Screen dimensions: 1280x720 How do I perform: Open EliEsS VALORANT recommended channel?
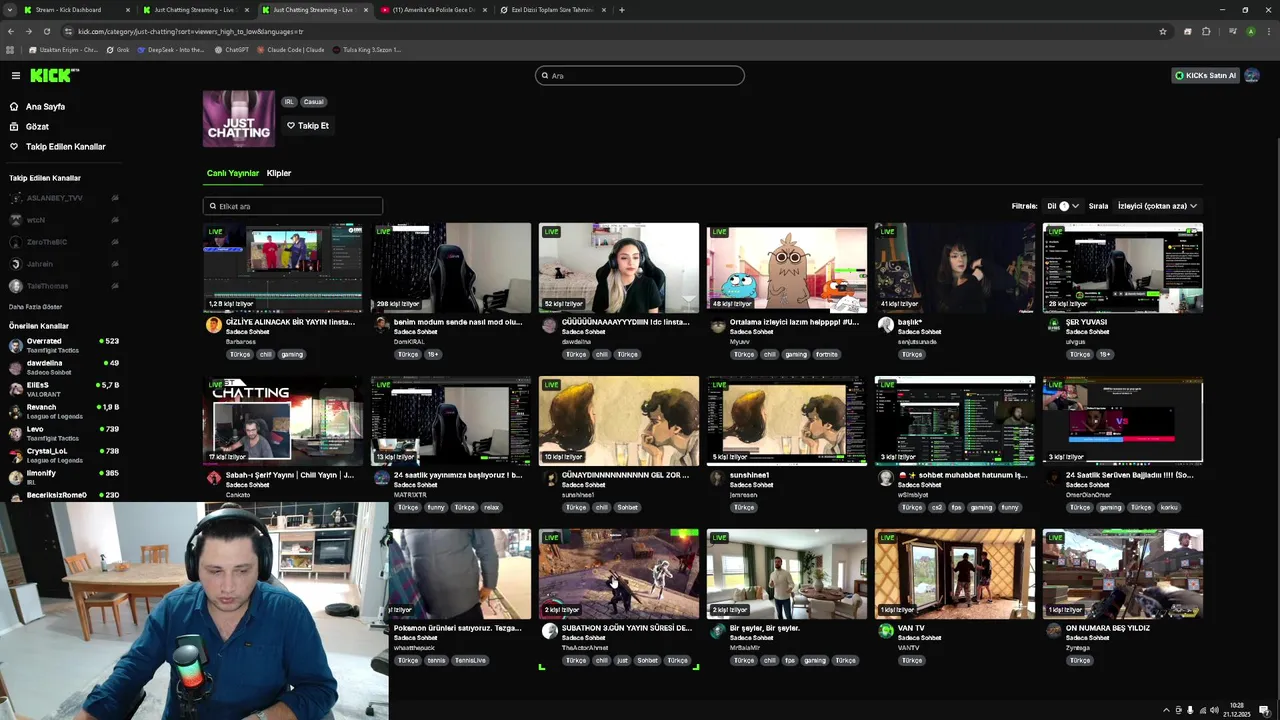[x=62, y=389]
